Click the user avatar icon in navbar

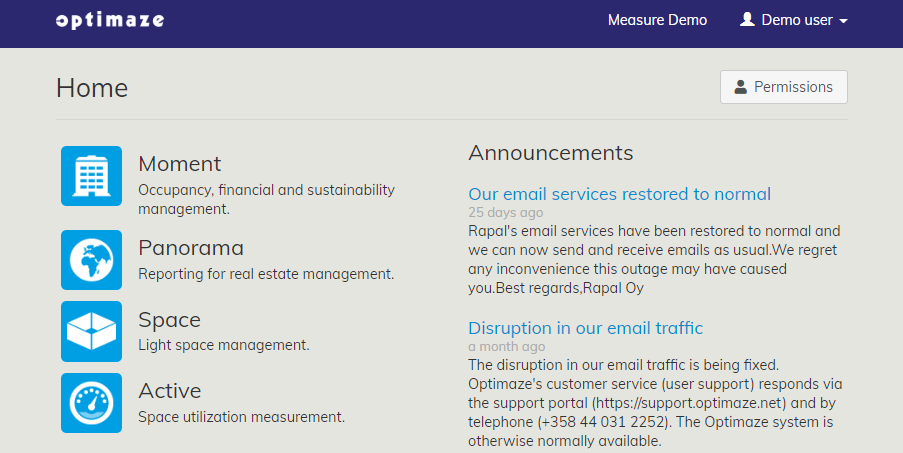click(x=747, y=20)
